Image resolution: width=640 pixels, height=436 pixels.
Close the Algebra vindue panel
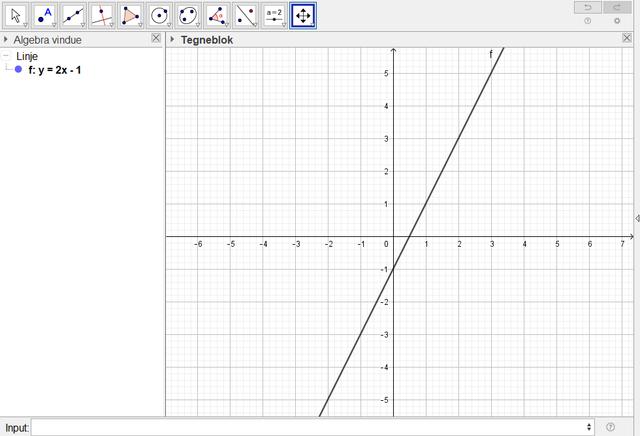[155, 39]
